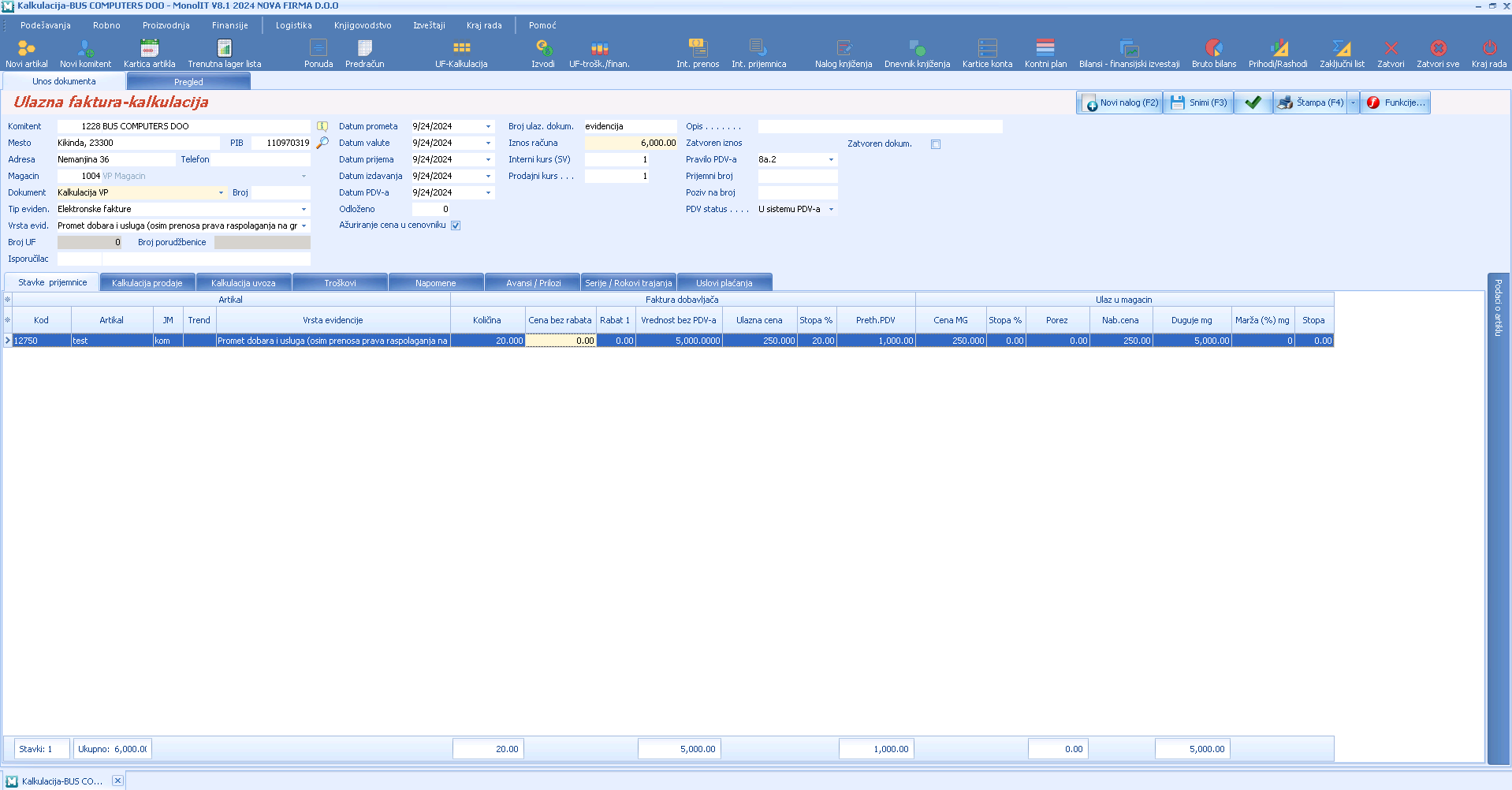Open Kontni plan toolbar icon
The width and height of the screenshot is (1512, 790).
point(1046,54)
